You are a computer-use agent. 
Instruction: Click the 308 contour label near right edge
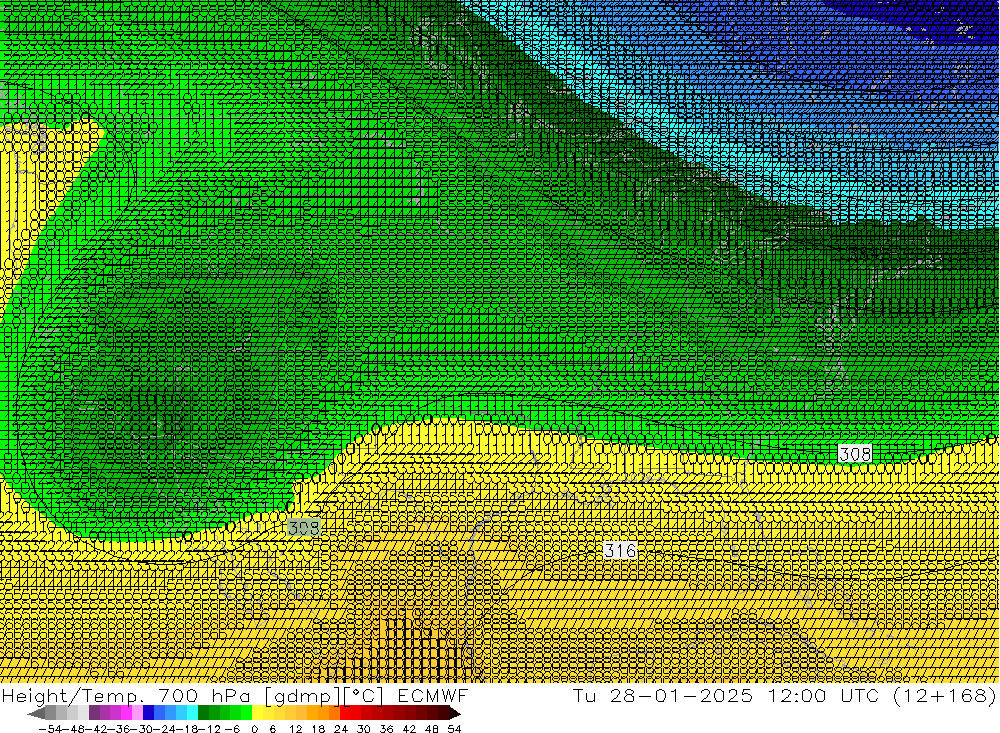pyautogui.click(x=855, y=454)
